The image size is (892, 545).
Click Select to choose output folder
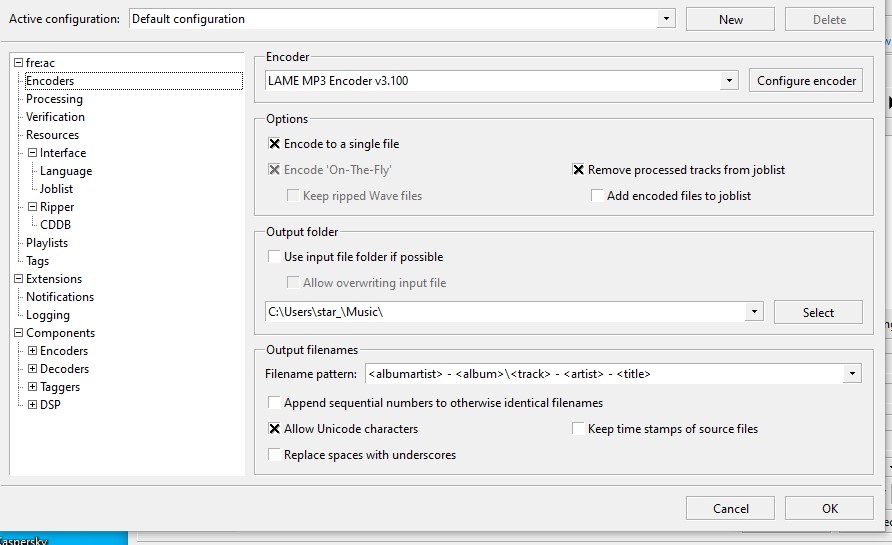click(x=818, y=312)
